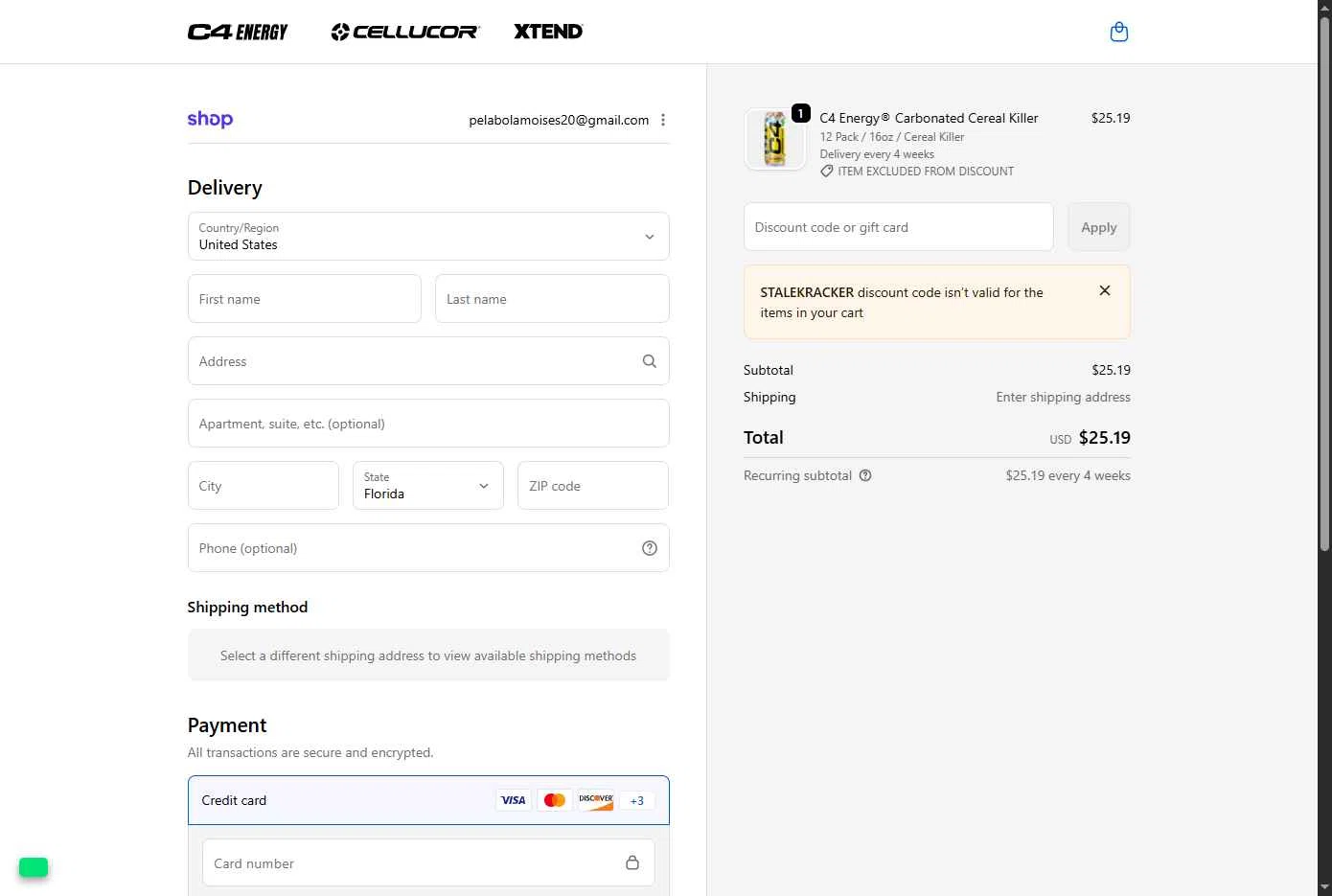This screenshot has width=1332, height=896.
Task: Click the Total amount $25.19
Action: [1104, 438]
